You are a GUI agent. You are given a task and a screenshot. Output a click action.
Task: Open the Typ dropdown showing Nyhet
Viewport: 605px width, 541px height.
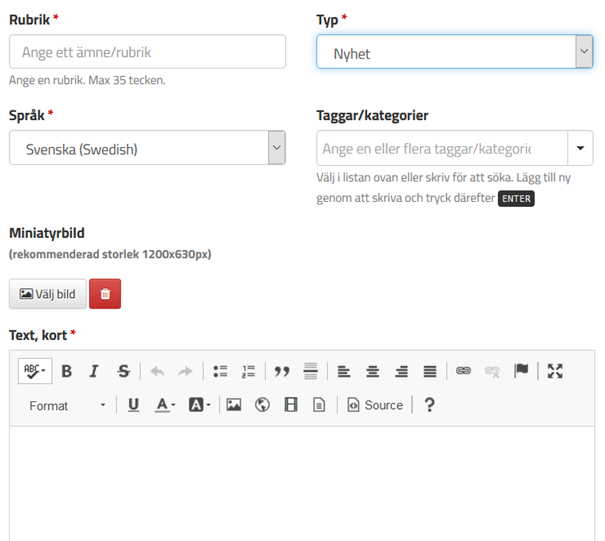coord(454,53)
